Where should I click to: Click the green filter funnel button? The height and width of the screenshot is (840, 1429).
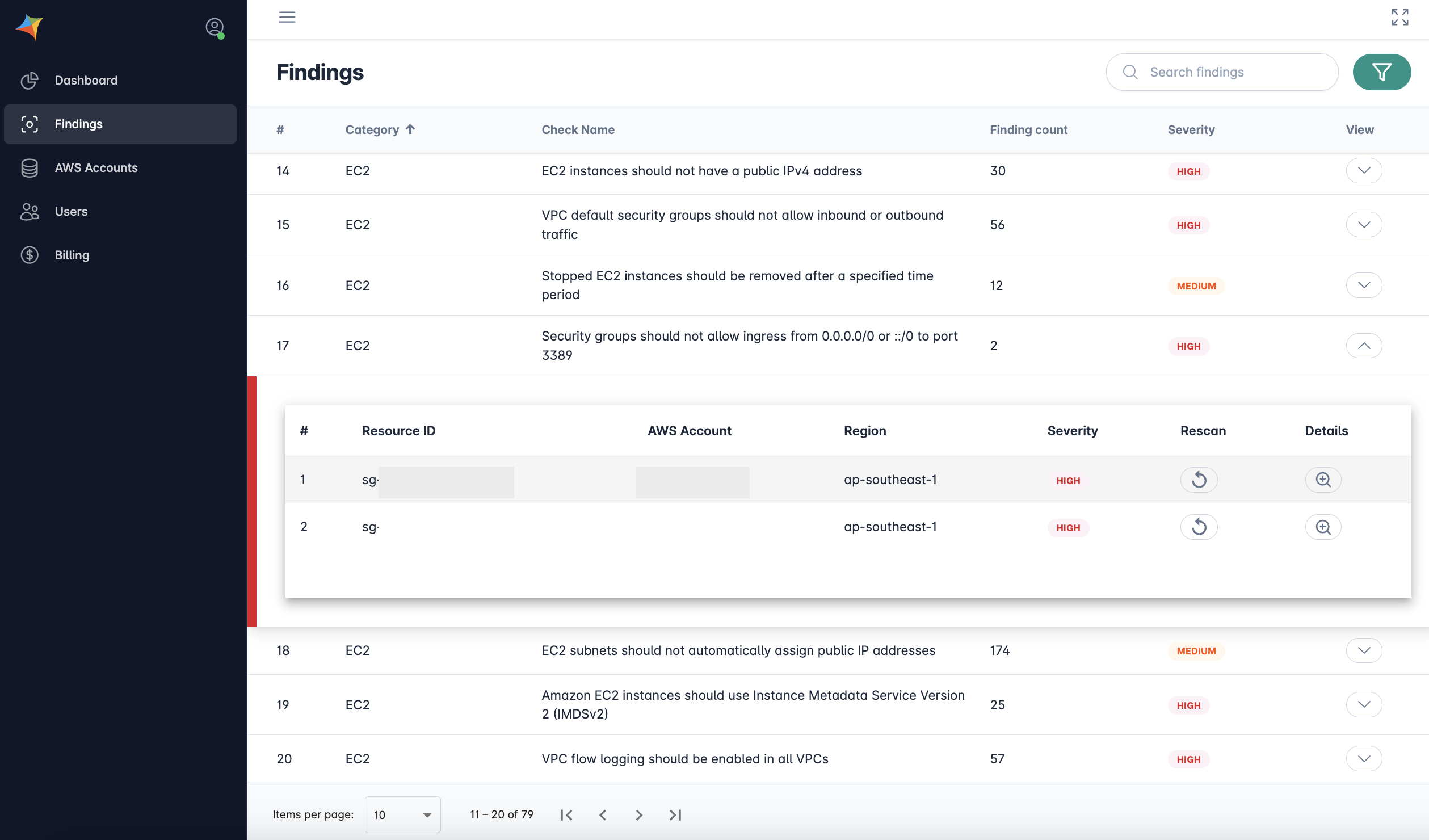click(1381, 72)
